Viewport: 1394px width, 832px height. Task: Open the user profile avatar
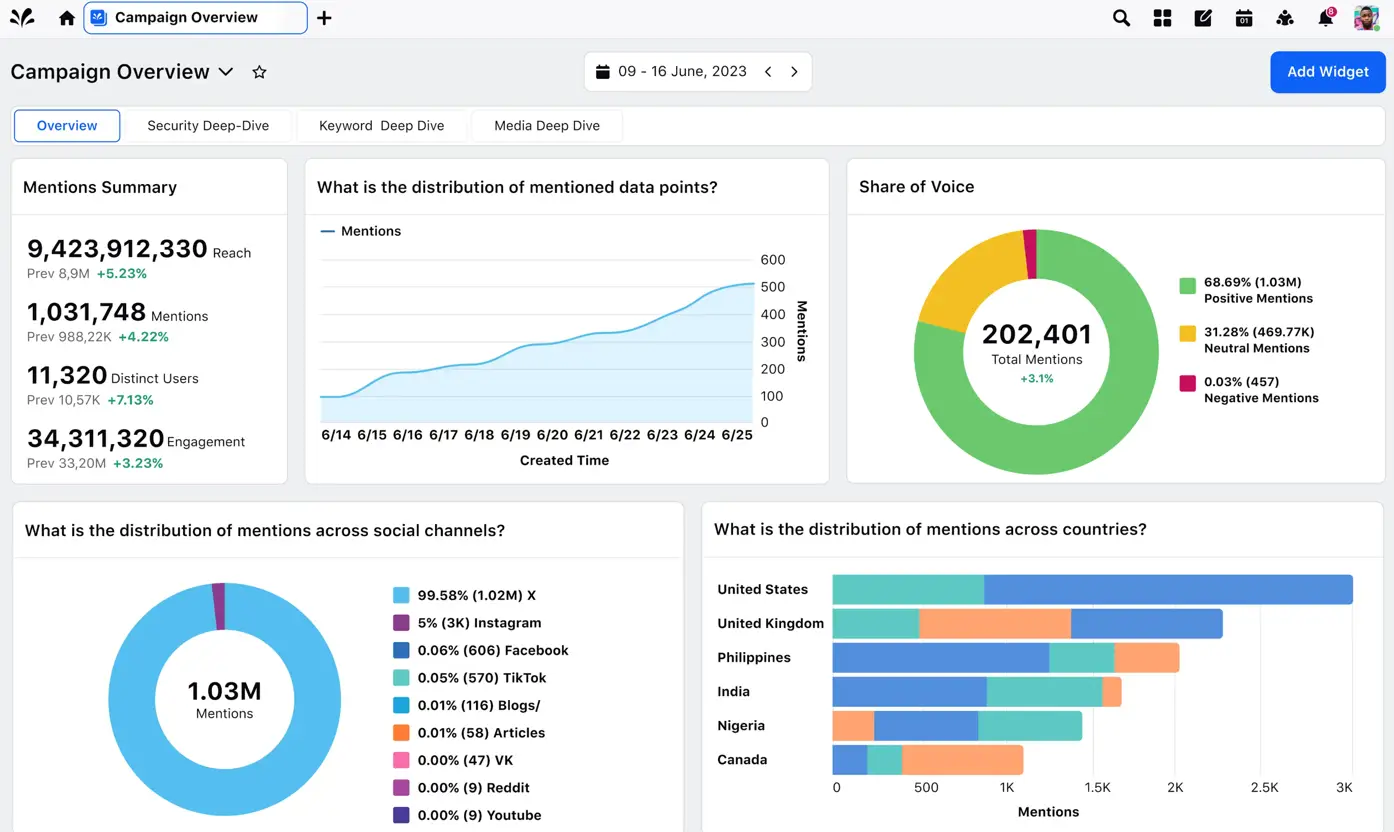1367,18
